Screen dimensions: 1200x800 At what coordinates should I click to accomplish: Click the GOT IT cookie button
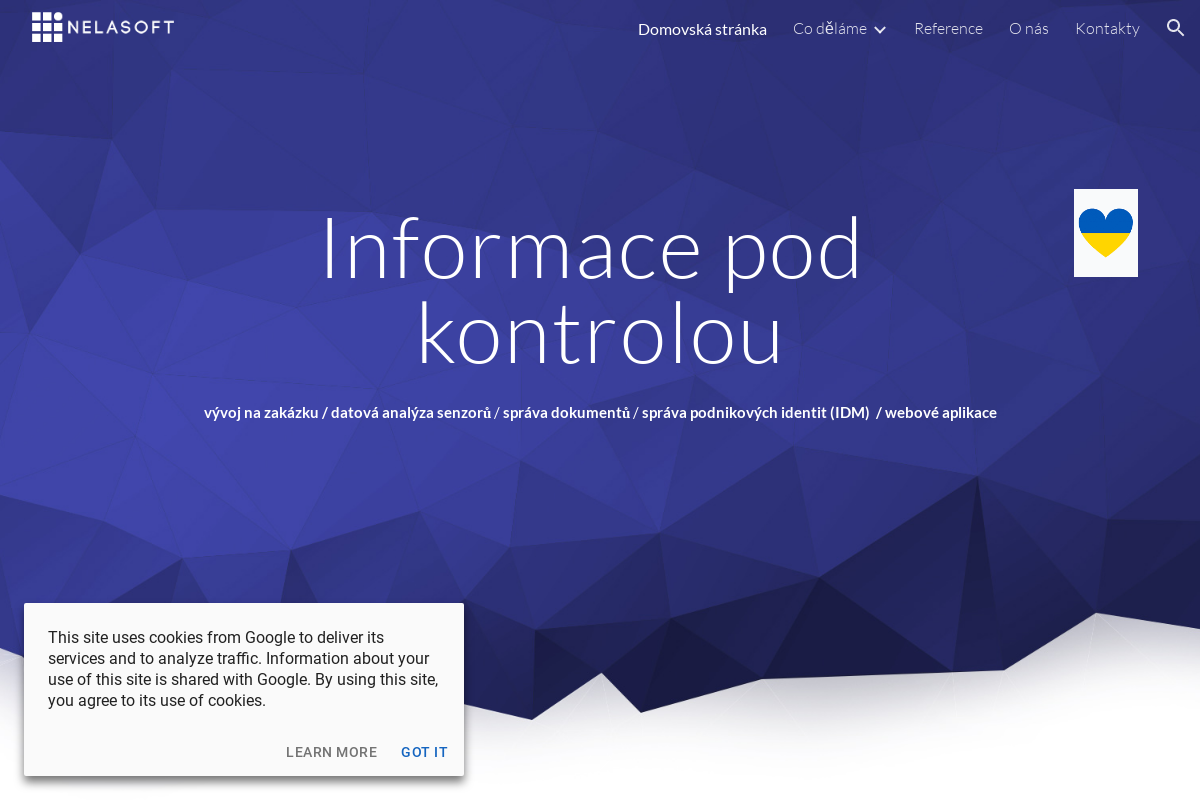[424, 752]
